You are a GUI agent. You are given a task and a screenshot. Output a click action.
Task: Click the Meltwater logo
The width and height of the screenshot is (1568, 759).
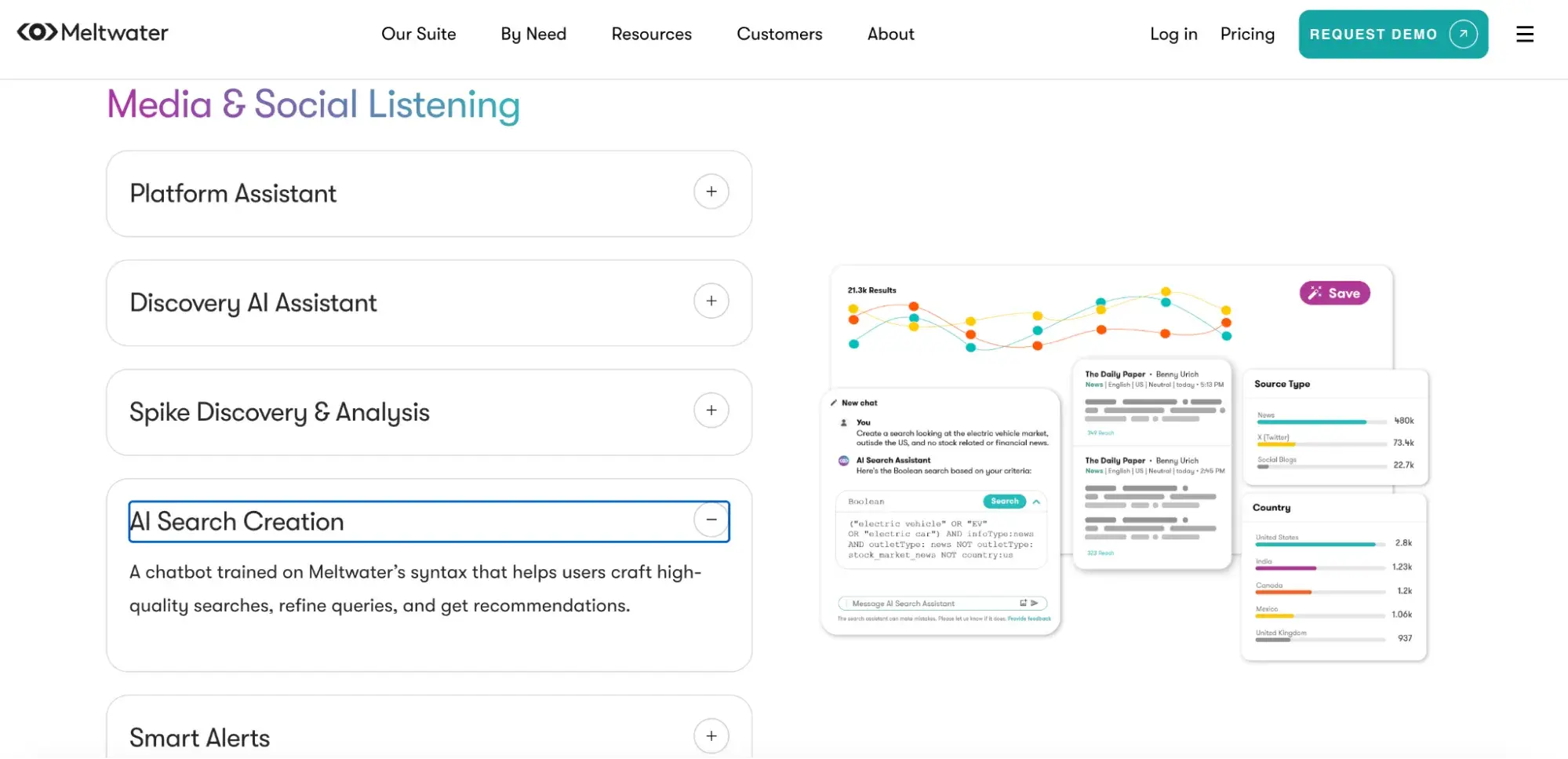pos(93,32)
